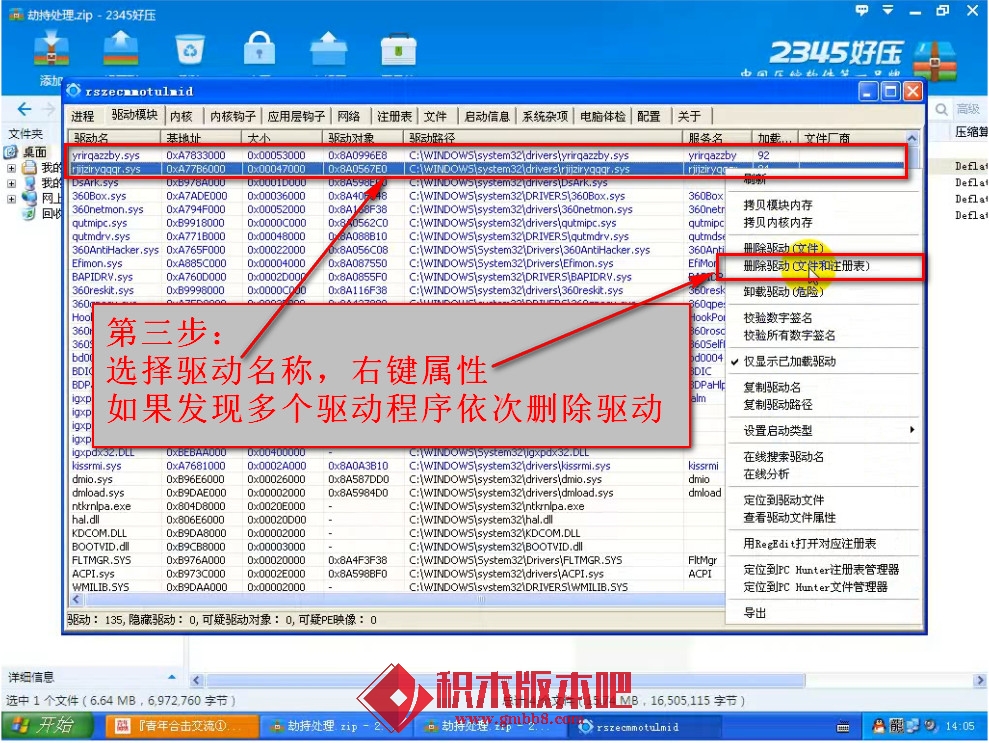This screenshot has width=989, height=743.
Task: Switch to rszecmmotulmid taskbar button
Action: pyautogui.click(x=645, y=727)
